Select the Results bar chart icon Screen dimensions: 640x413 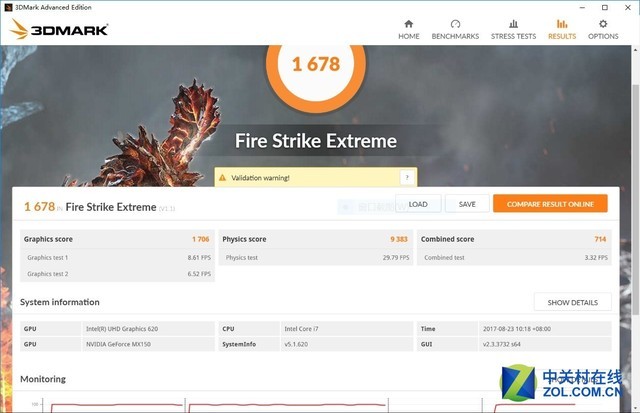tap(561, 24)
